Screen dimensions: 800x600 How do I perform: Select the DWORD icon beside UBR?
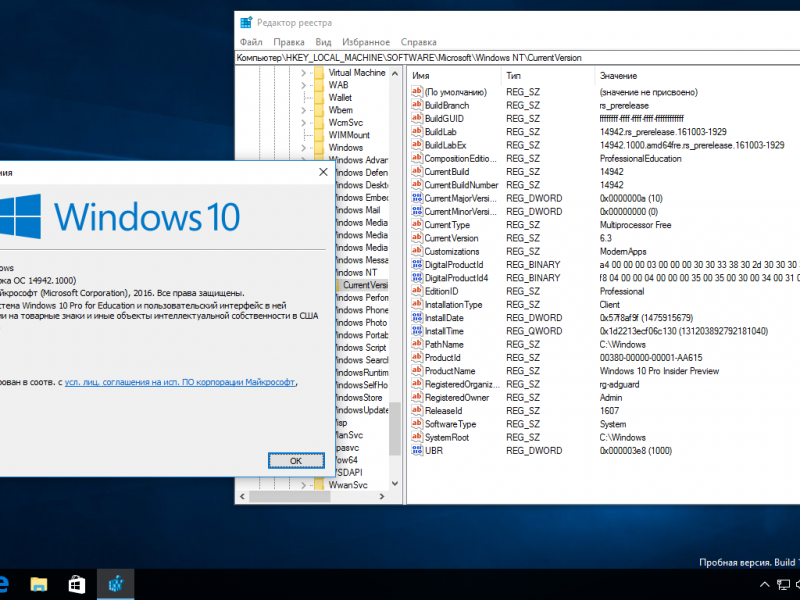(417, 450)
